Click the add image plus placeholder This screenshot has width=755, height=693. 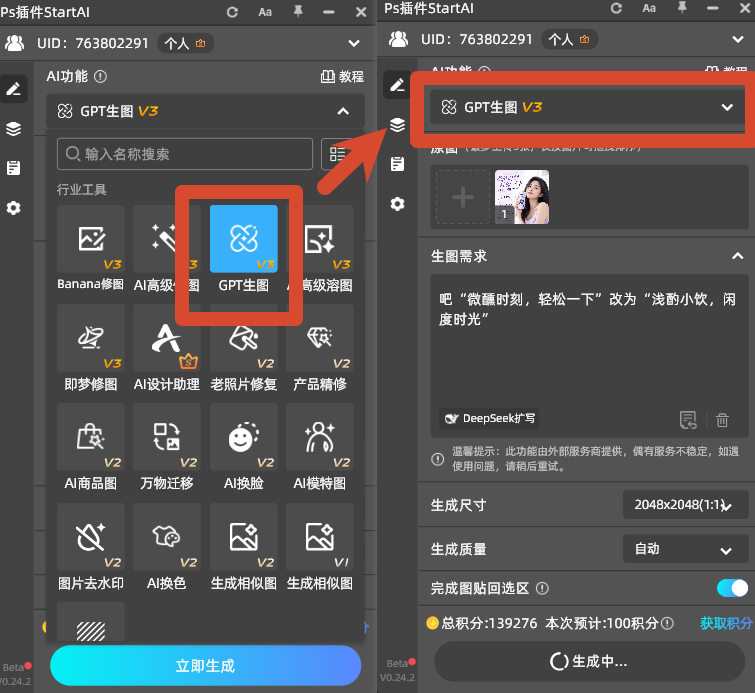pos(463,197)
